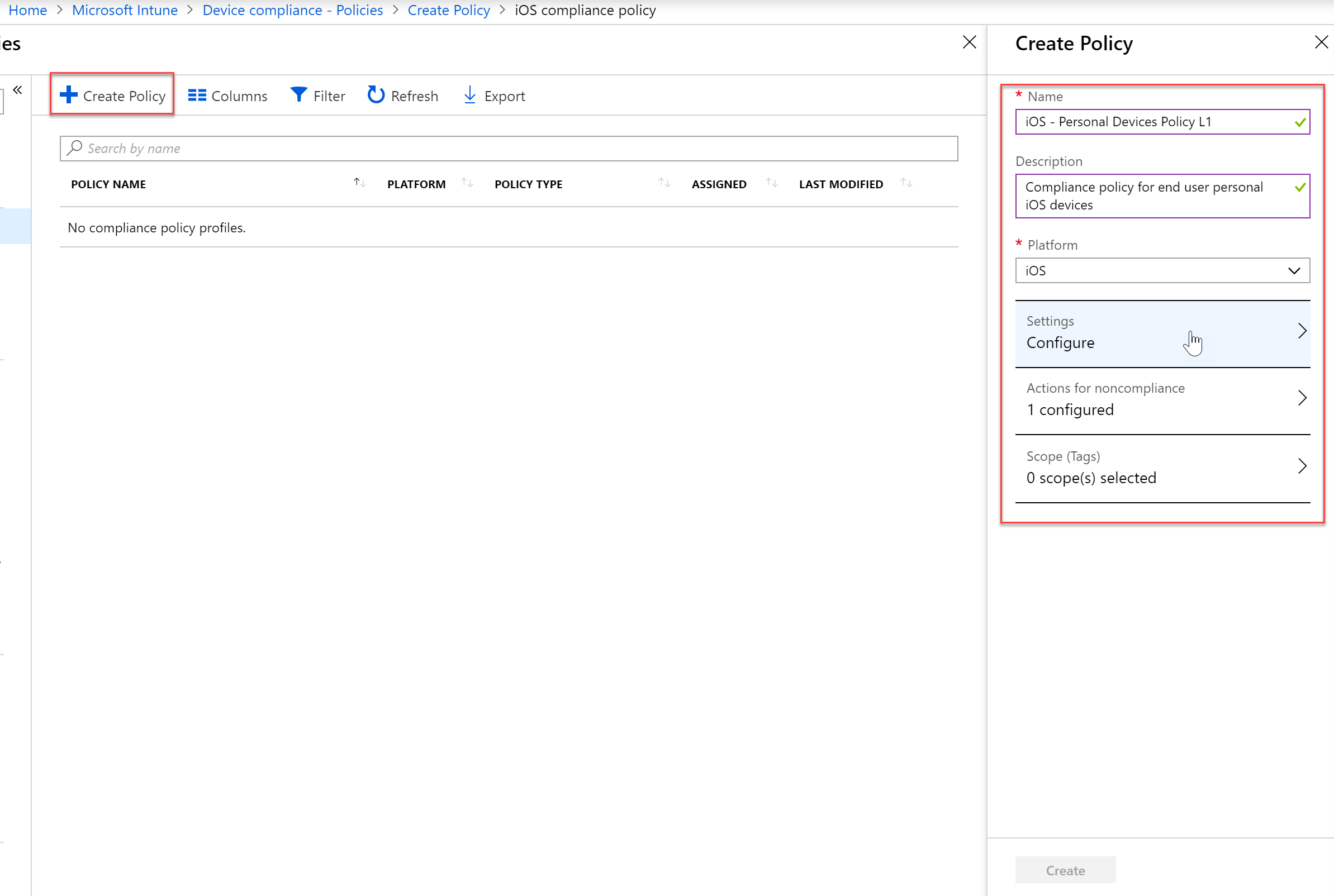Open Create Policy breadcrumb link
The height and width of the screenshot is (896, 1334).
[x=449, y=10]
